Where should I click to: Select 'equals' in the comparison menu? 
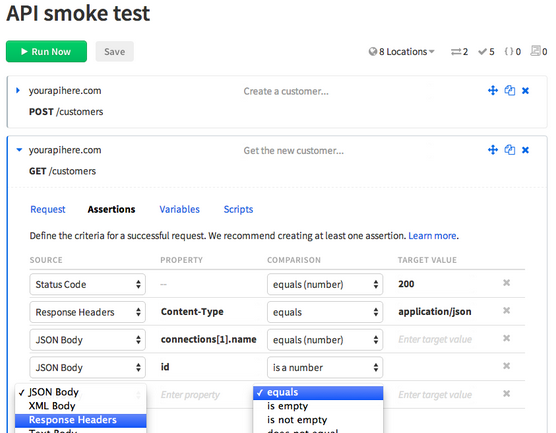pyautogui.click(x=318, y=393)
